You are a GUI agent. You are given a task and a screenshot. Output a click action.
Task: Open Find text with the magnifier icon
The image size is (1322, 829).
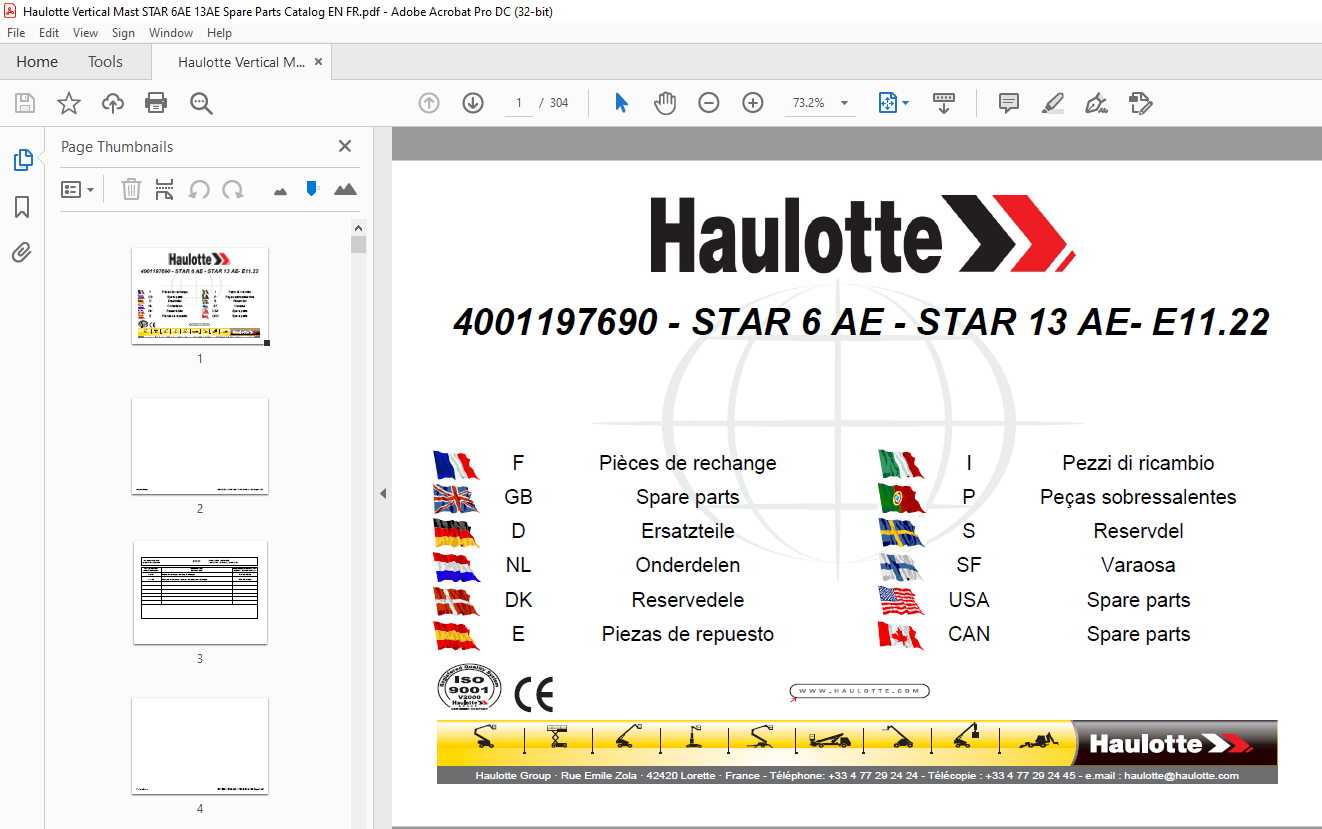202,103
